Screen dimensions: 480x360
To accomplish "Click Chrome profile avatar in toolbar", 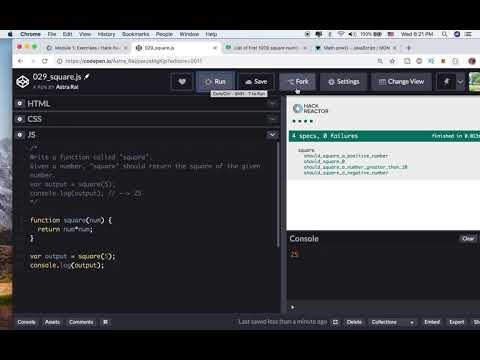I will 472,61.
